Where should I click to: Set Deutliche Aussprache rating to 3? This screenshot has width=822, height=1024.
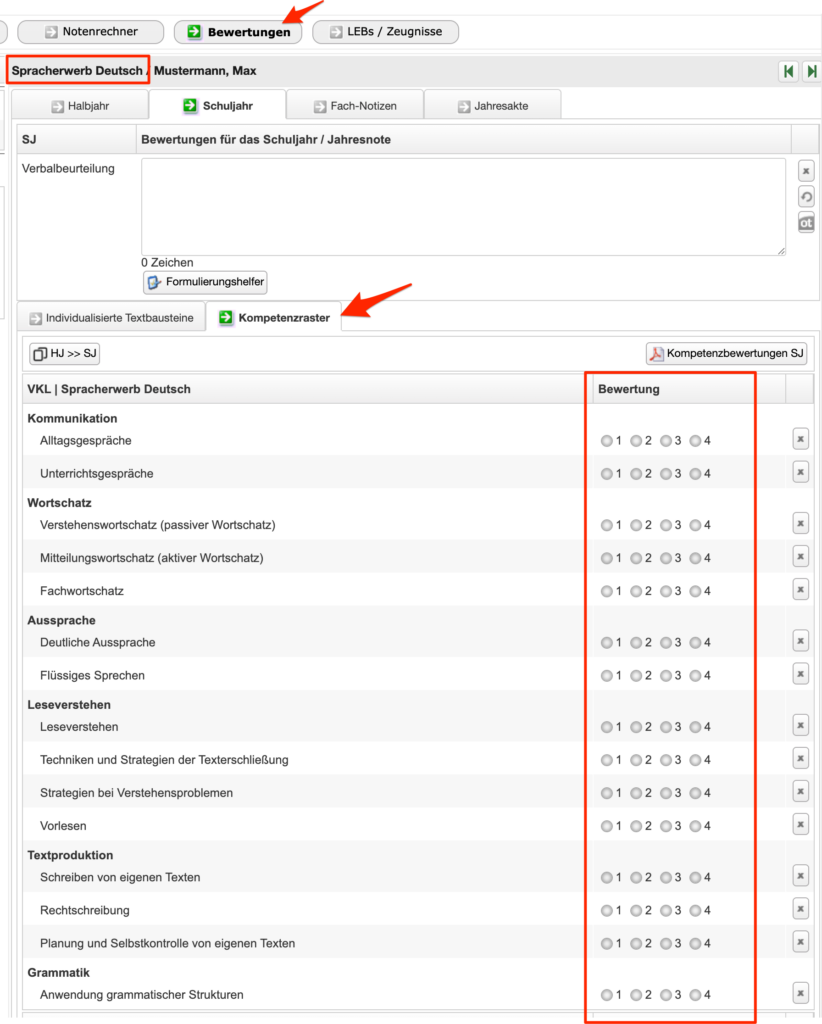(x=666, y=643)
